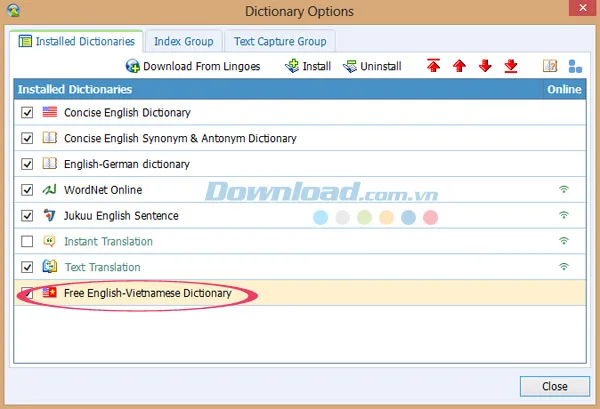Image resolution: width=600 pixels, height=409 pixels.
Task: Uncheck Concise English Dictionary checkbox
Action: click(x=27, y=112)
